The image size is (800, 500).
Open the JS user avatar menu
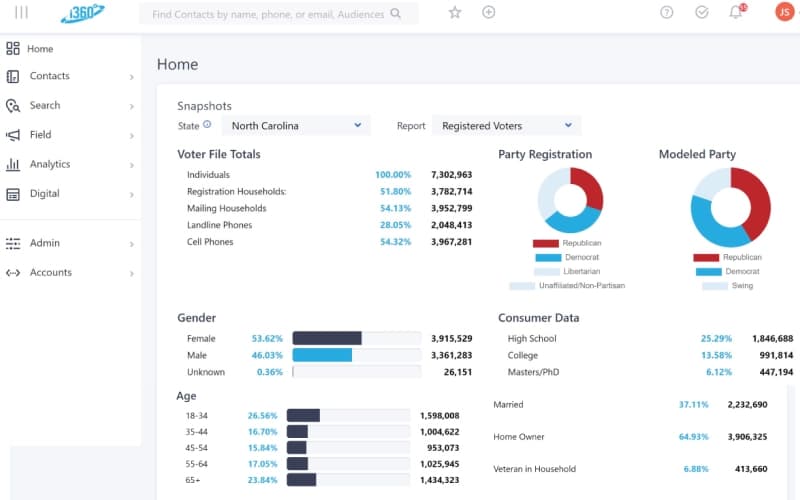tap(784, 11)
